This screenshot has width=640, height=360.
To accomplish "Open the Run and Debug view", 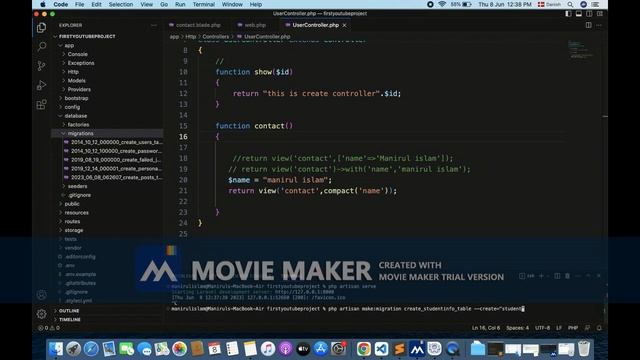I will pos(41,85).
